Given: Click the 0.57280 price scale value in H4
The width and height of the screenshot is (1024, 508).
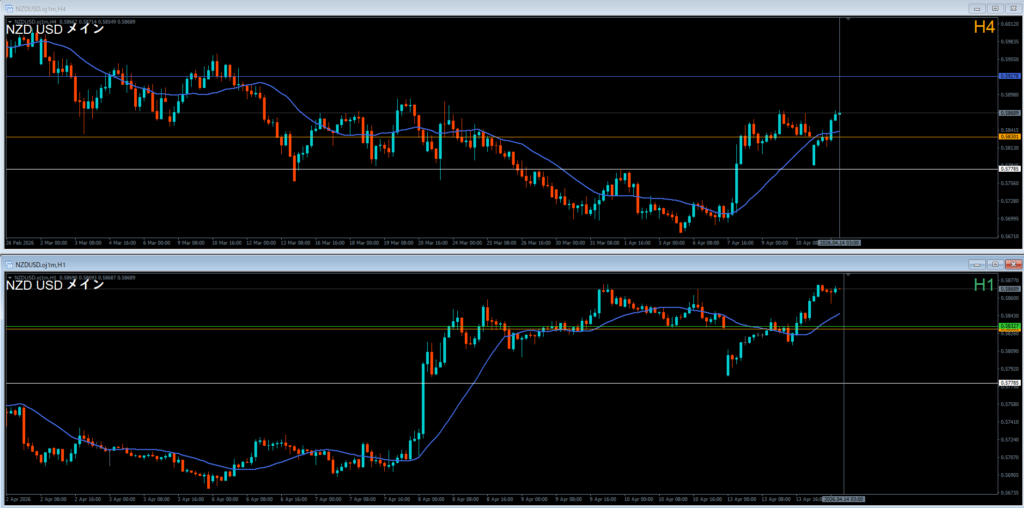Looking at the screenshot, I should coord(1008,201).
